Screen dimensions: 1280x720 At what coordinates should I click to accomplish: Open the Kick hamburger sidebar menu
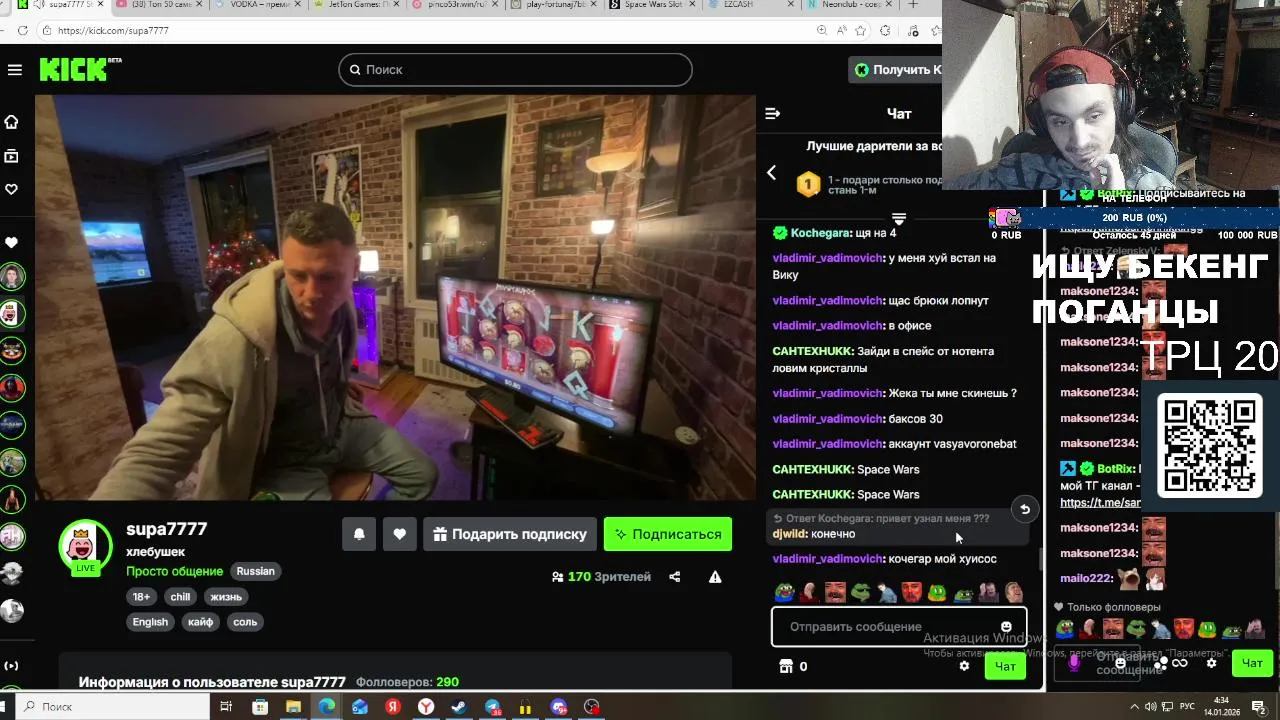point(14,70)
